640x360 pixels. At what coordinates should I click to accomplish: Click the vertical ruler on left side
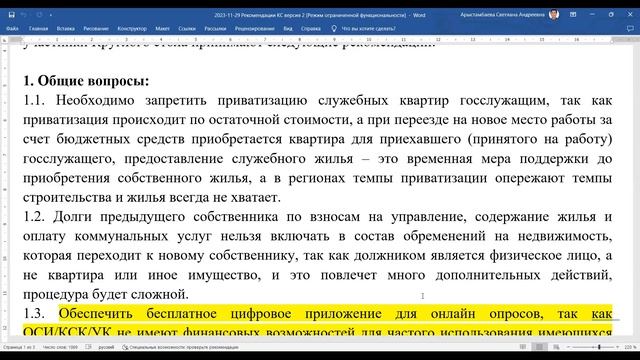4,190
